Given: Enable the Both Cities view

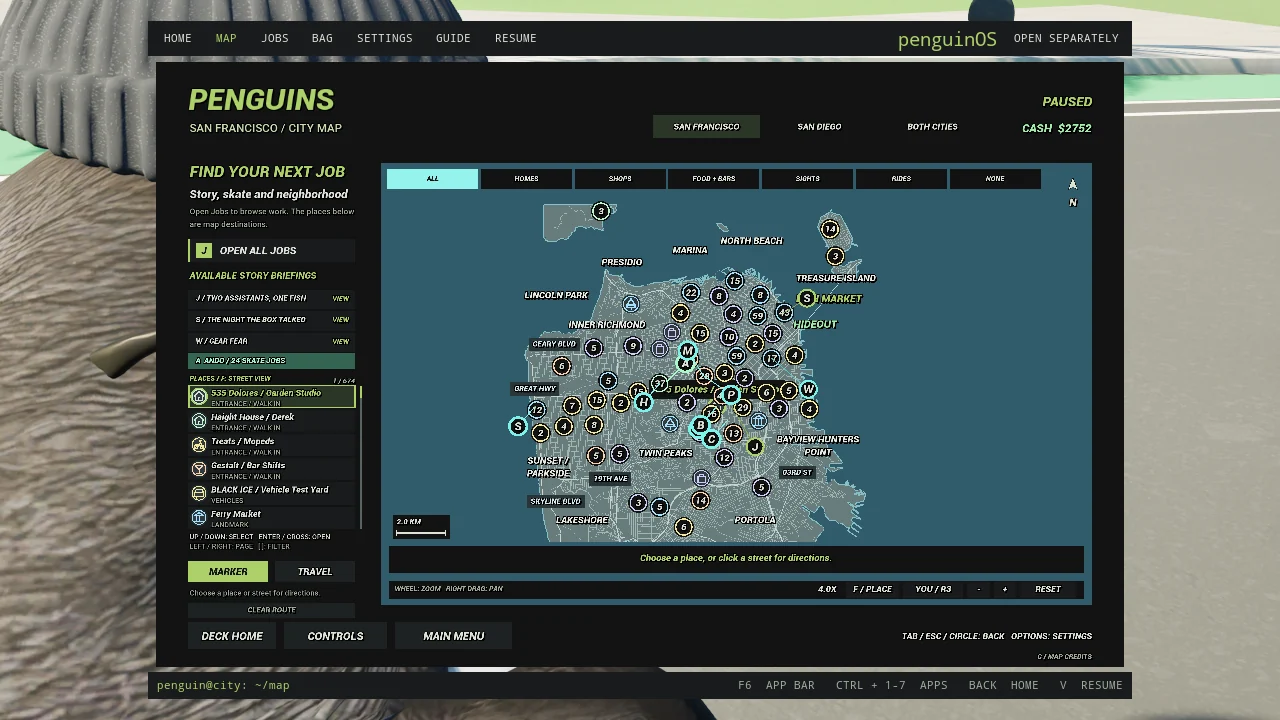Looking at the screenshot, I should point(932,127).
